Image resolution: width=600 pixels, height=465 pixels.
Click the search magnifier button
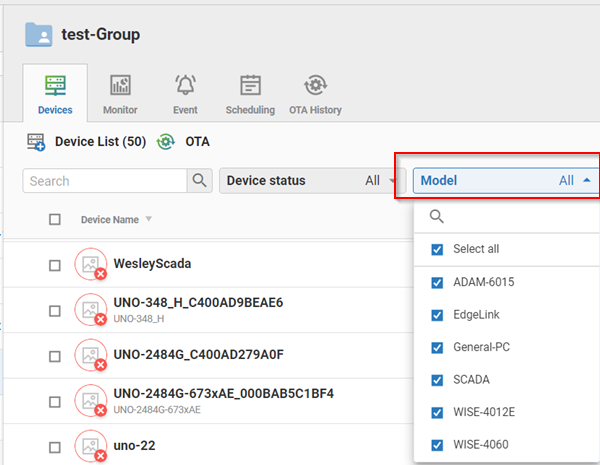pos(201,181)
